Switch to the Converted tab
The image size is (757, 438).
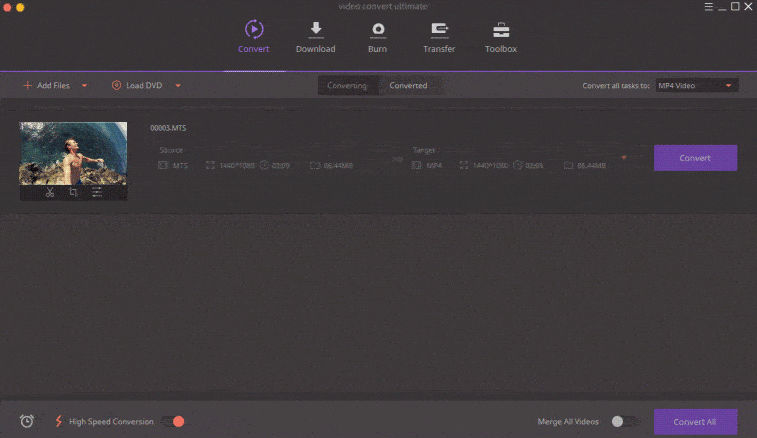tap(408, 85)
